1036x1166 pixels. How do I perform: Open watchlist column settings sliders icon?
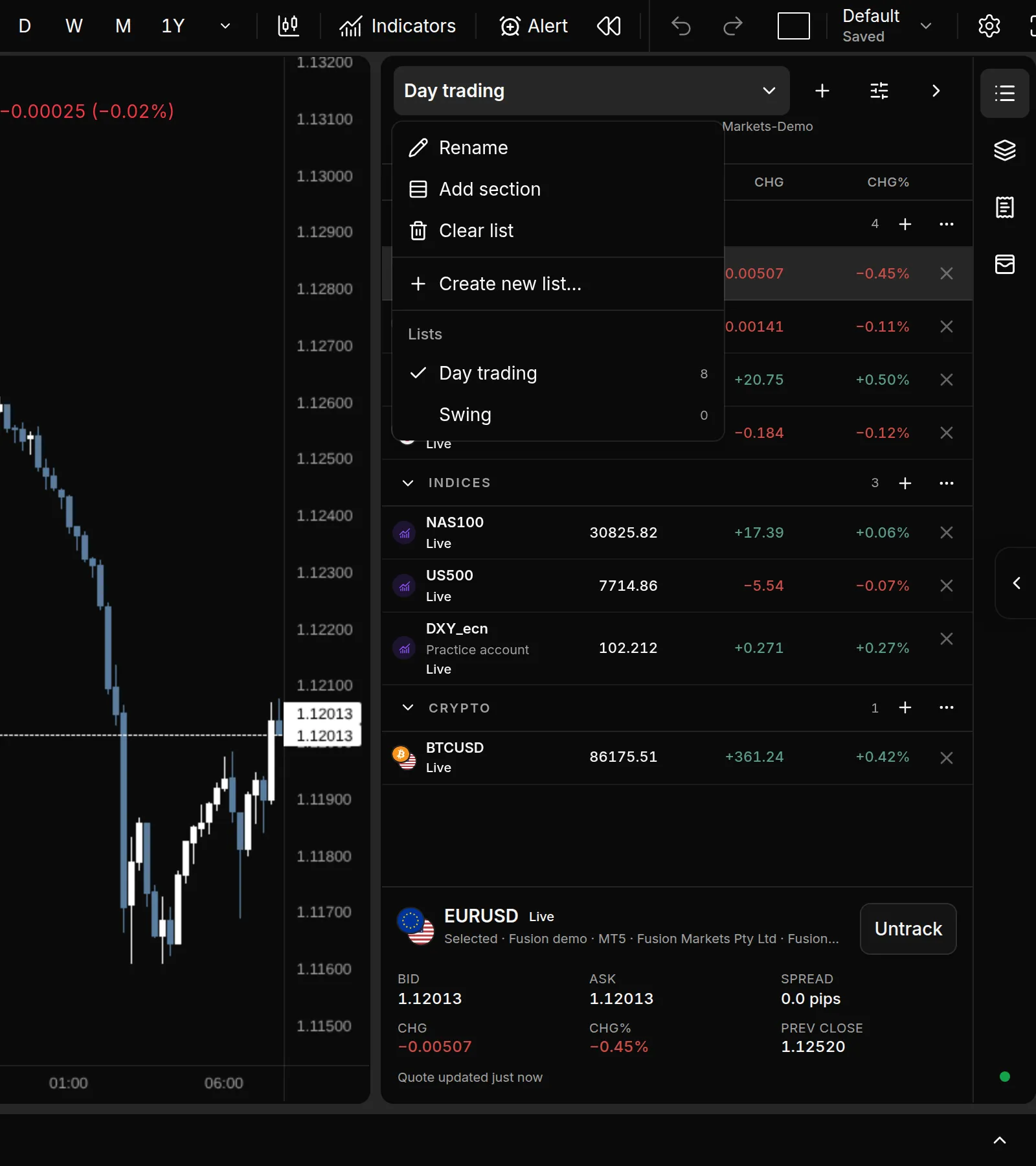(879, 91)
